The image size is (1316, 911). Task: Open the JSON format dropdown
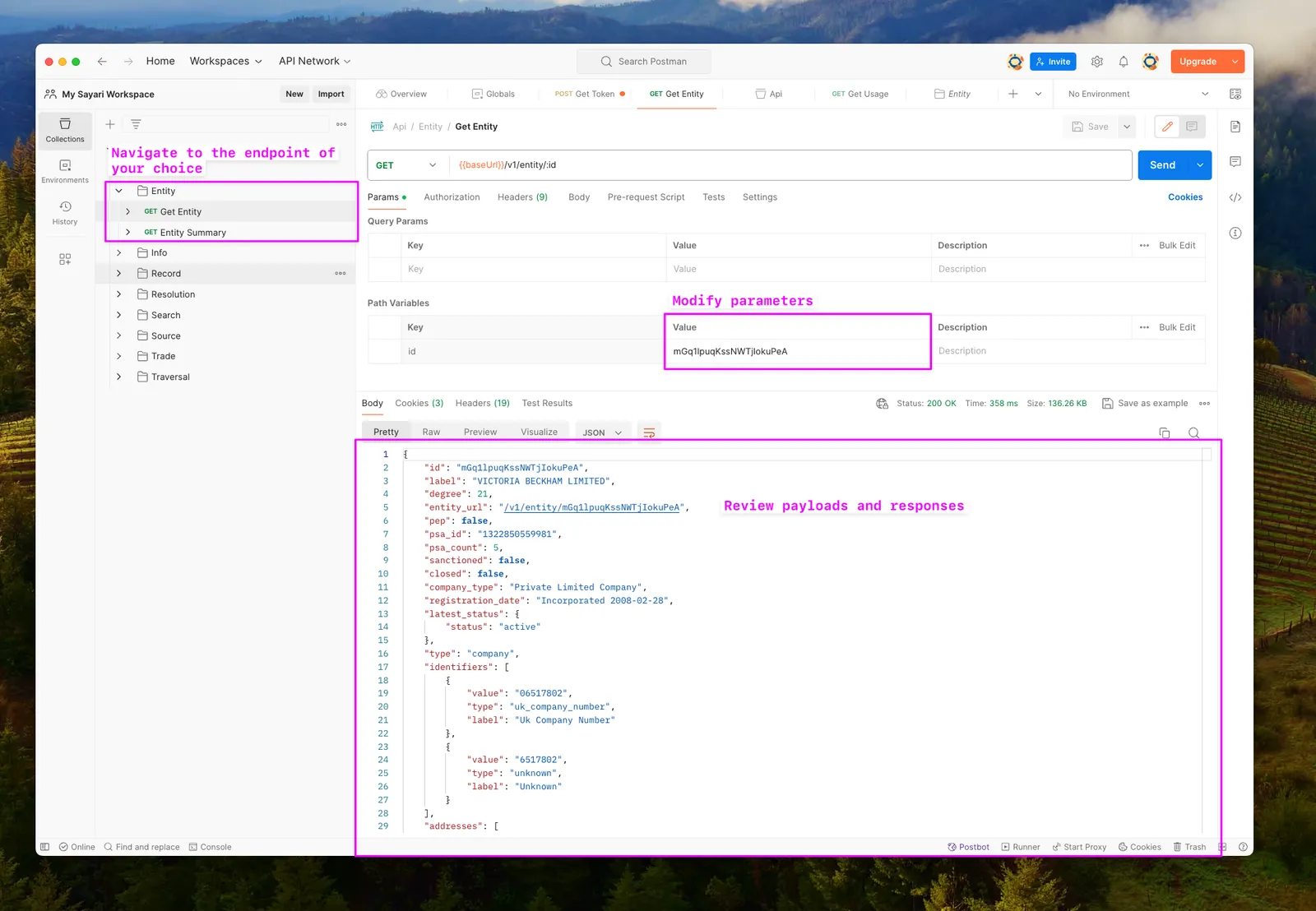click(603, 432)
